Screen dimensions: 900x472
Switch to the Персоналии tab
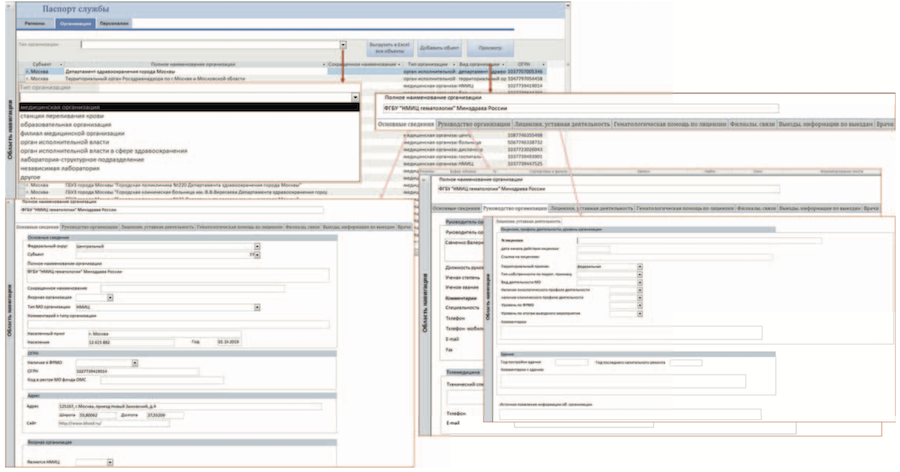click(114, 24)
